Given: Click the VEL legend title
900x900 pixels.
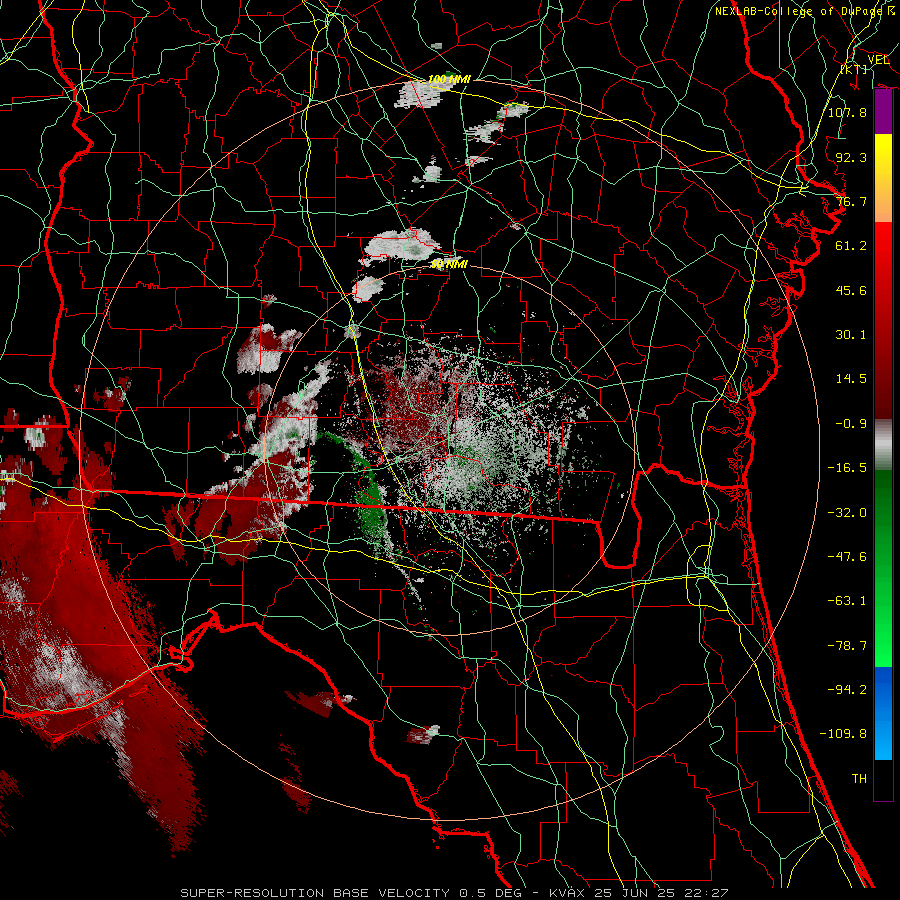Looking at the screenshot, I should pyautogui.click(x=878, y=60).
